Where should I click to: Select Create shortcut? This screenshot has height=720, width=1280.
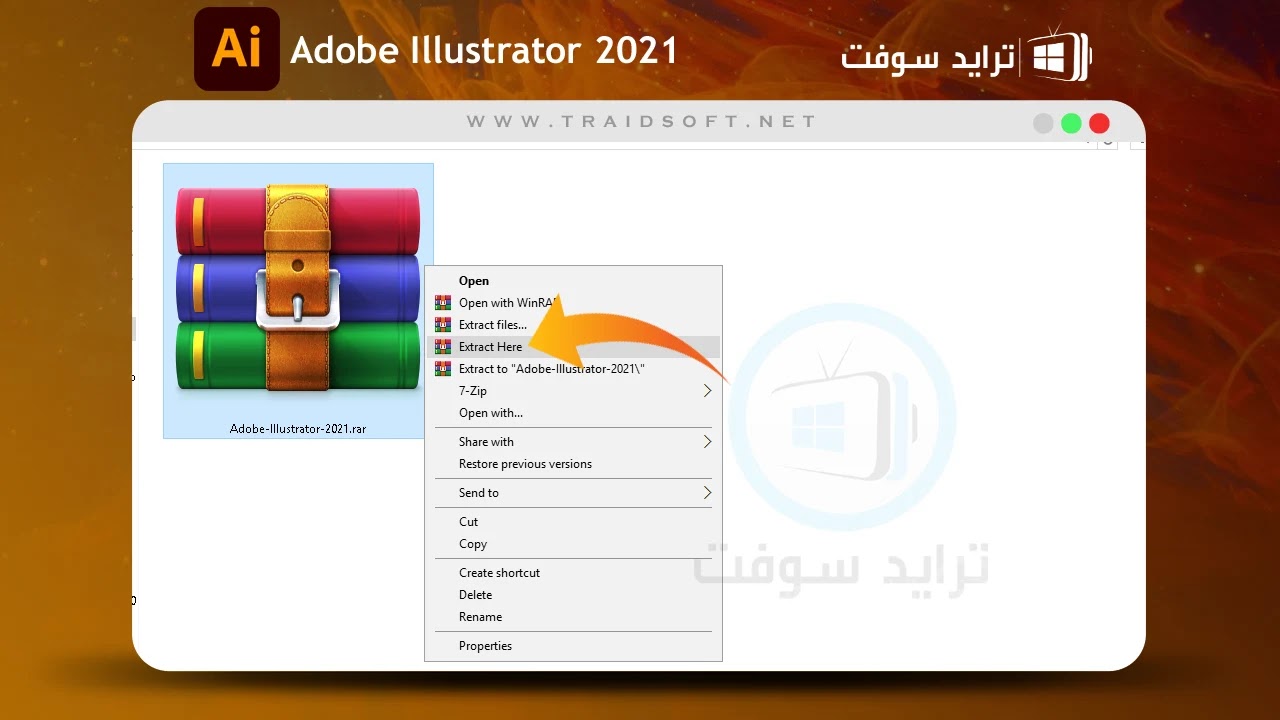573,573
